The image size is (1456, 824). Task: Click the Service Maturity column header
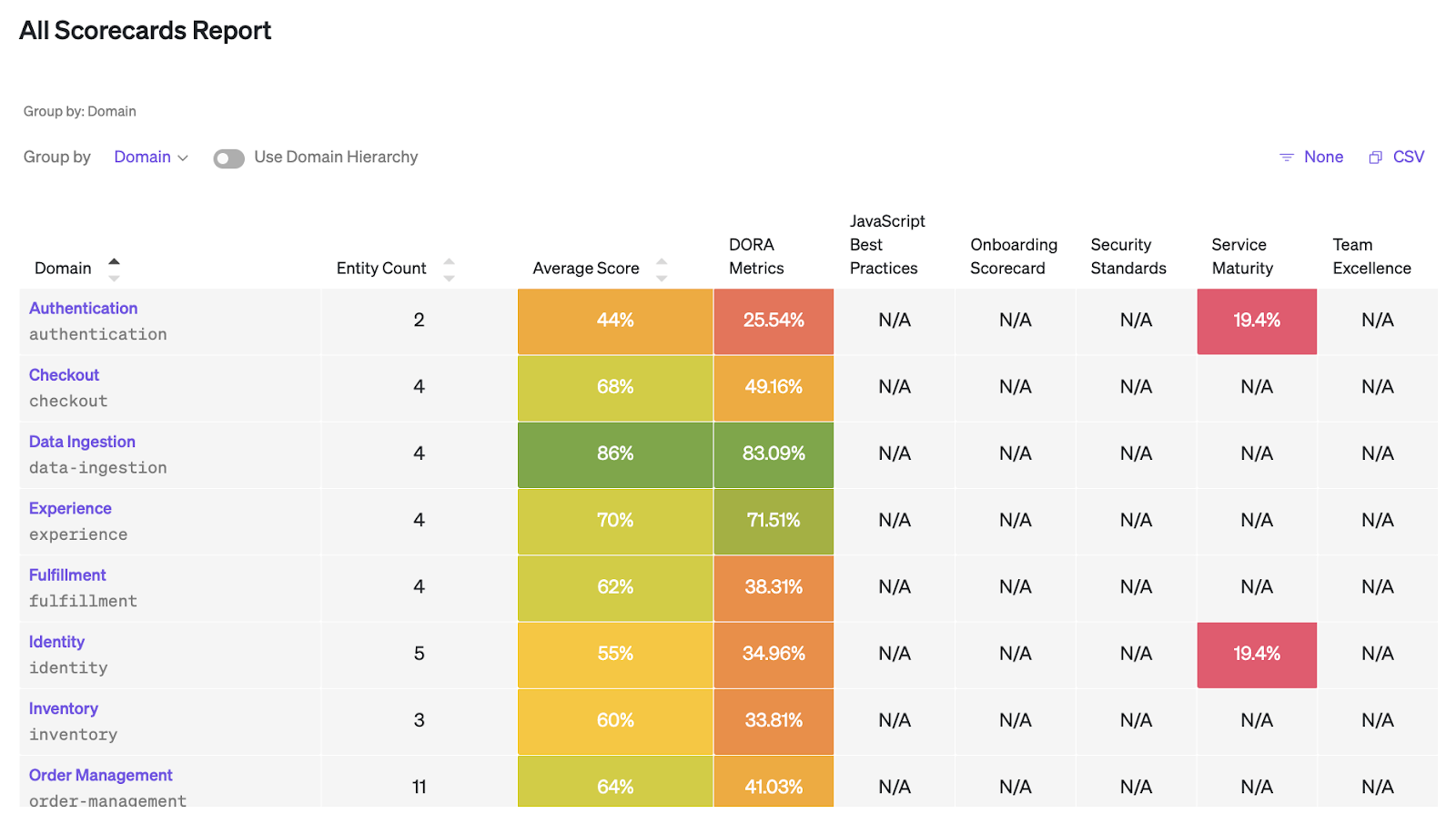coord(1241,257)
